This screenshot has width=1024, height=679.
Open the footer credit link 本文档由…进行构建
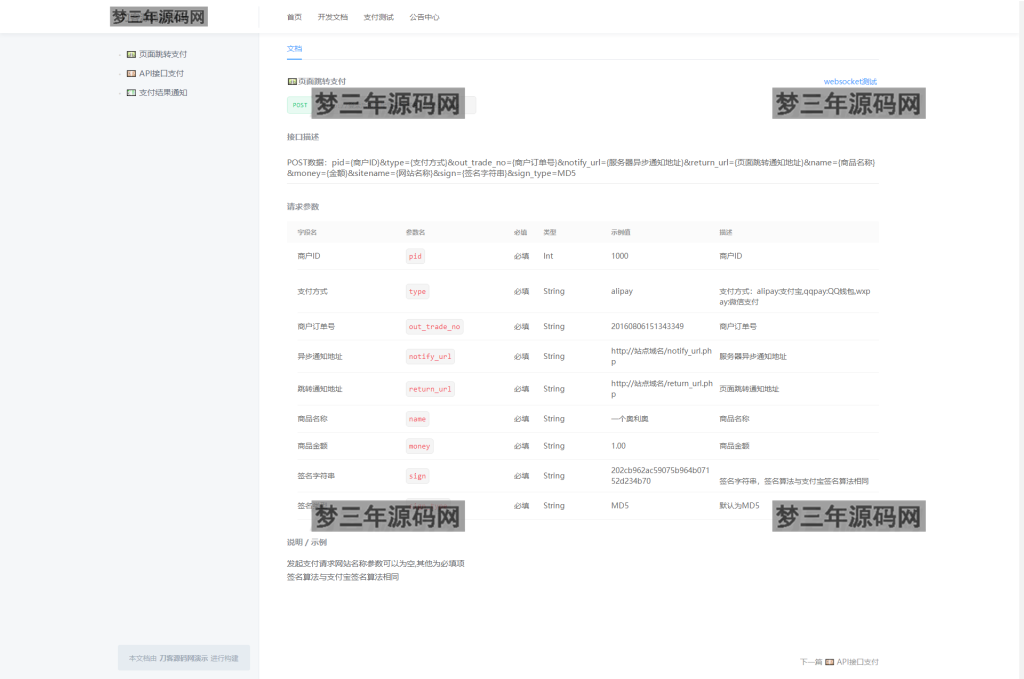[x=184, y=658]
